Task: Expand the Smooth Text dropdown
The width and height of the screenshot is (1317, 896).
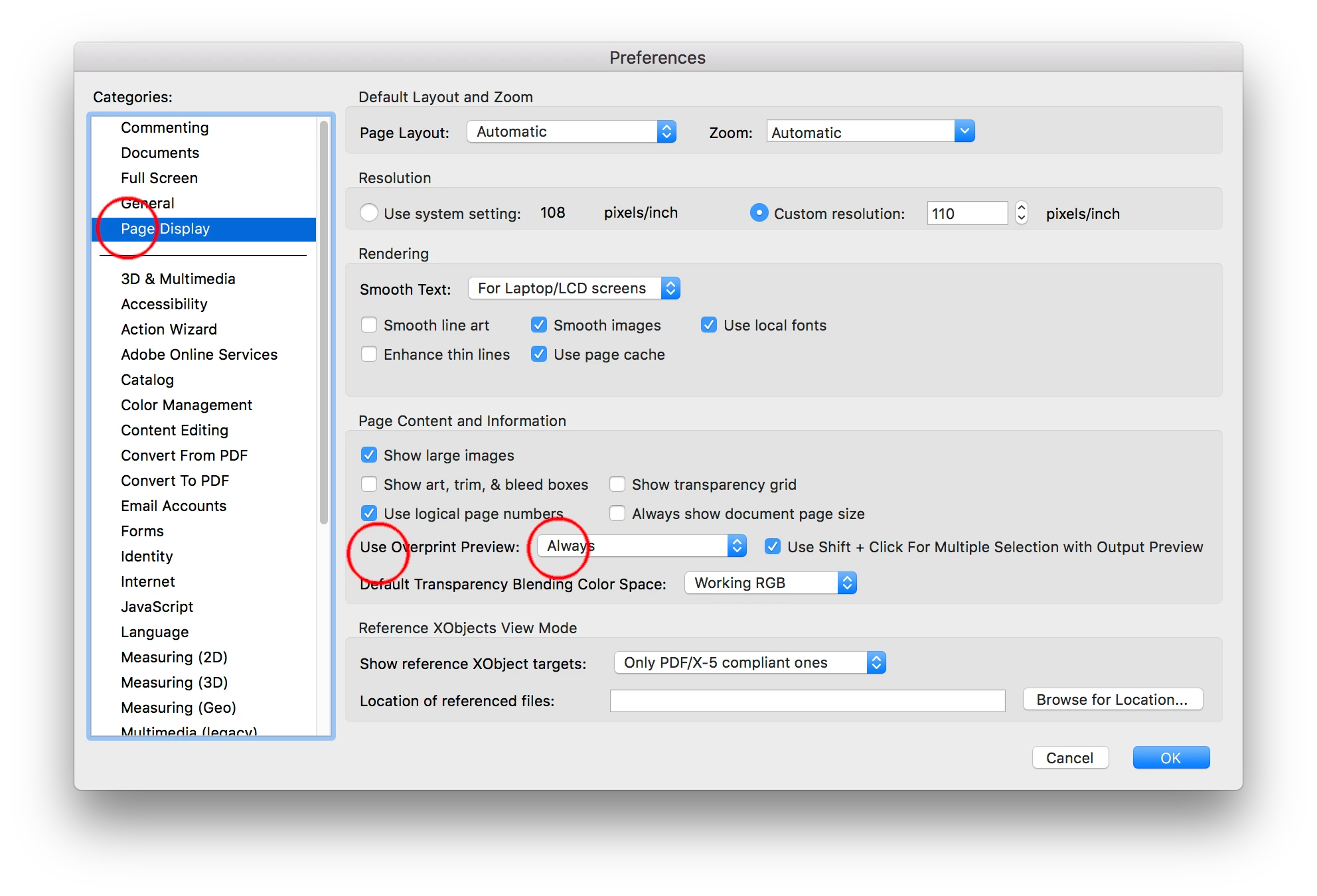Action: pyautogui.click(x=574, y=288)
